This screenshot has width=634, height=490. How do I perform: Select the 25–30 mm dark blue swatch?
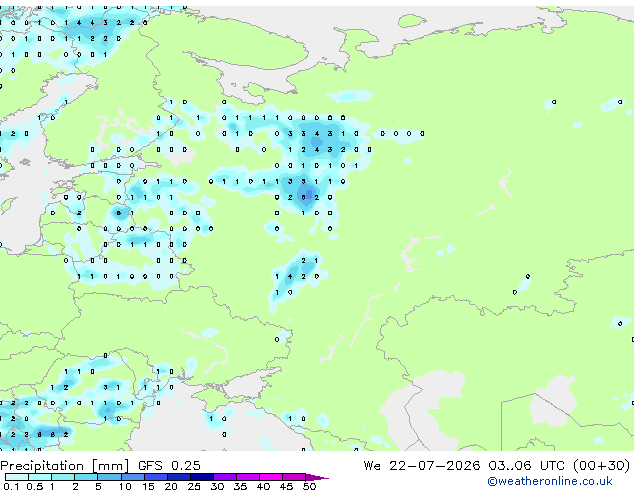(x=201, y=477)
